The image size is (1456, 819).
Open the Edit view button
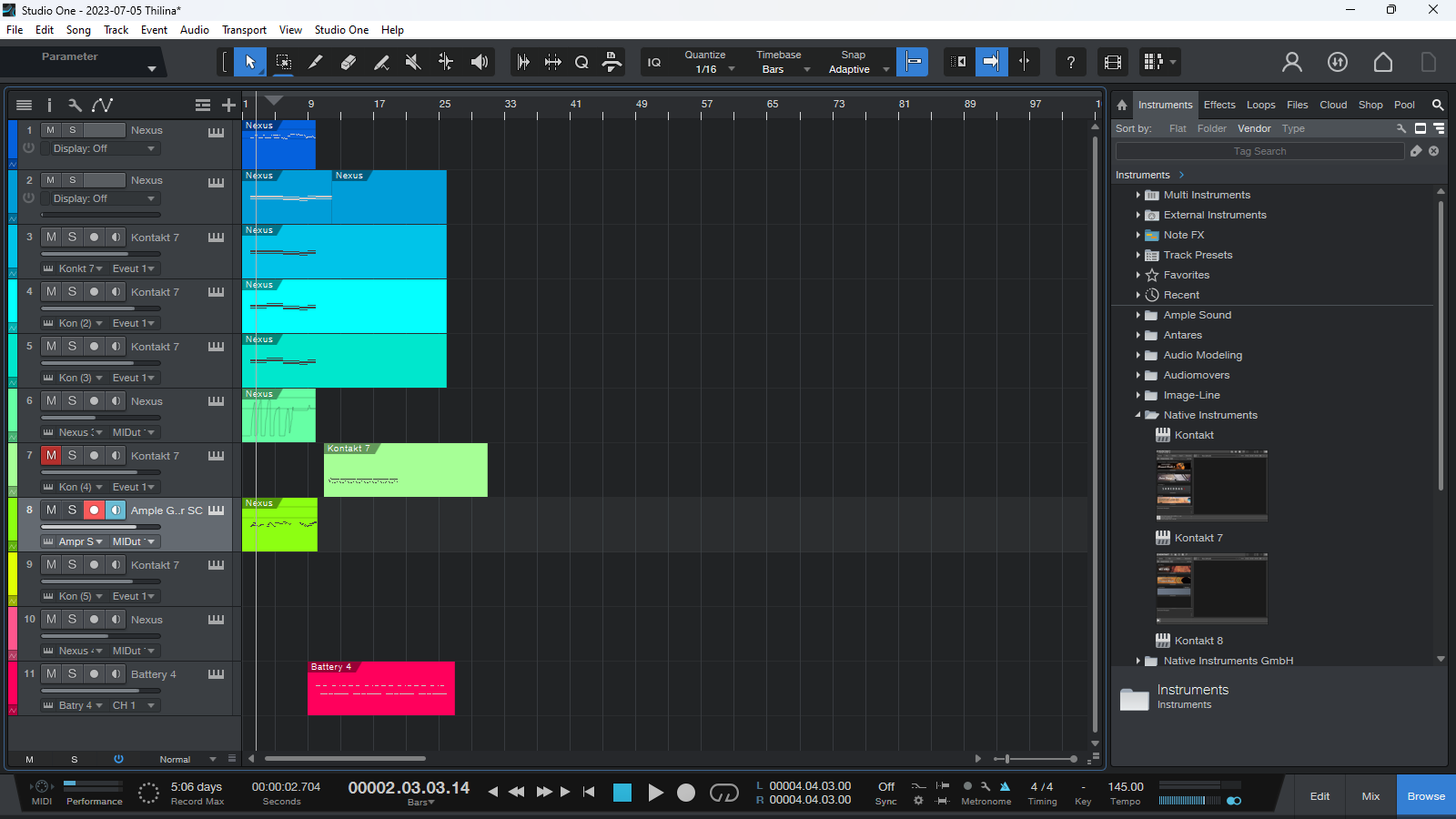(x=1319, y=796)
